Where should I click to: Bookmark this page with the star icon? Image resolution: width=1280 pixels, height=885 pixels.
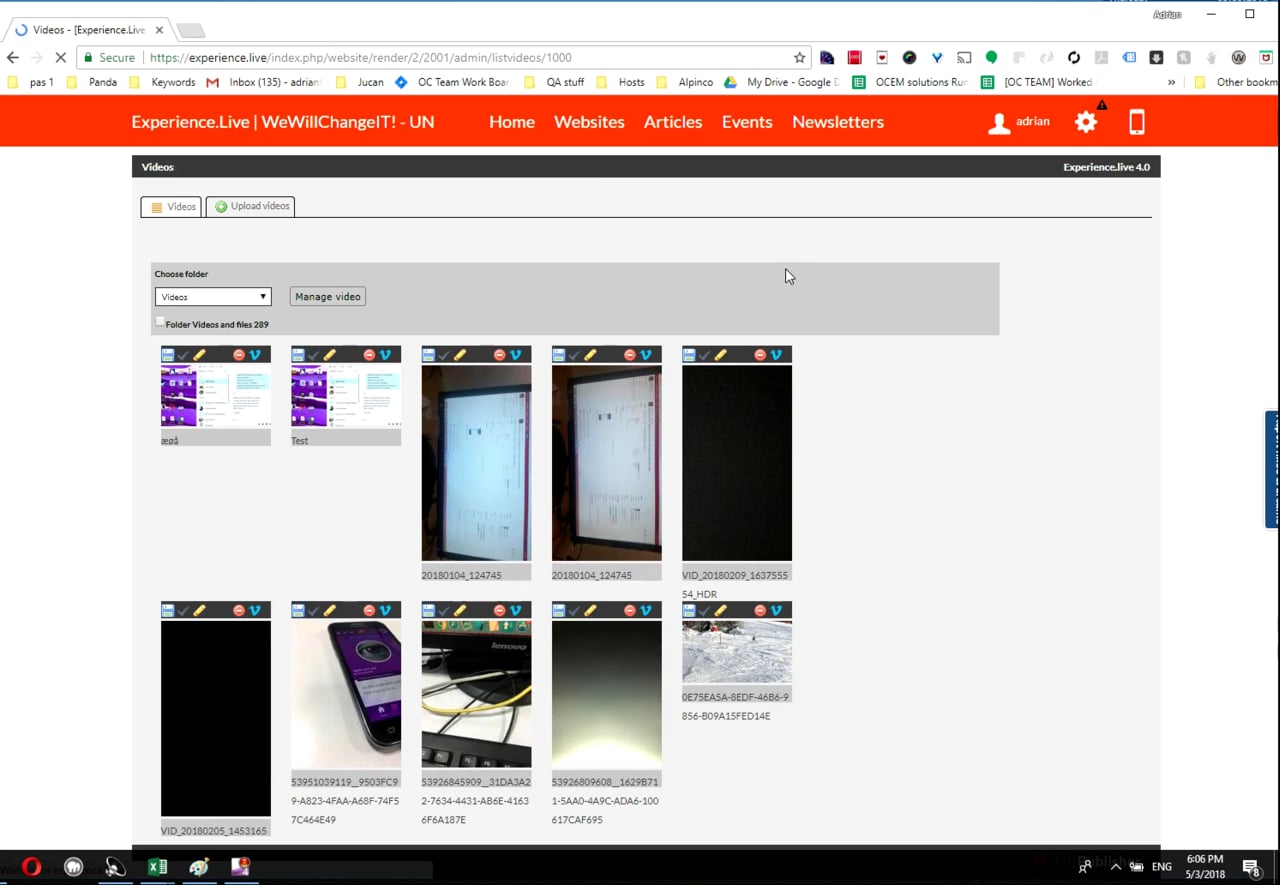(x=799, y=58)
